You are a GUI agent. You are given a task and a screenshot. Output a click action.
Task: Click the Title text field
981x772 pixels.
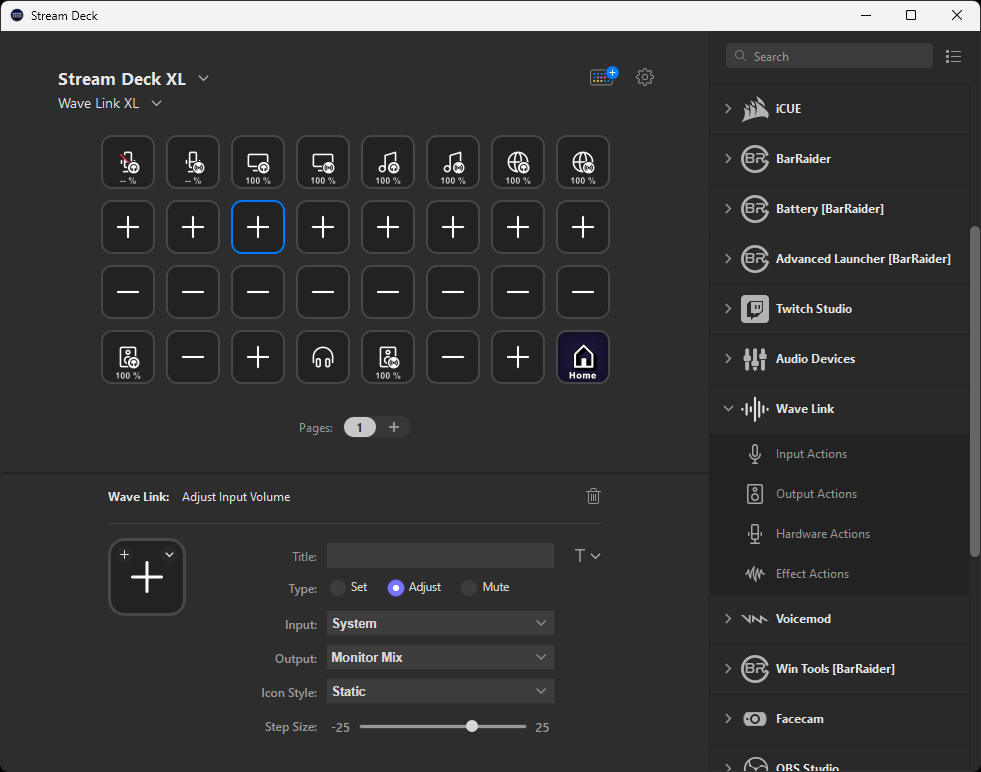point(440,556)
